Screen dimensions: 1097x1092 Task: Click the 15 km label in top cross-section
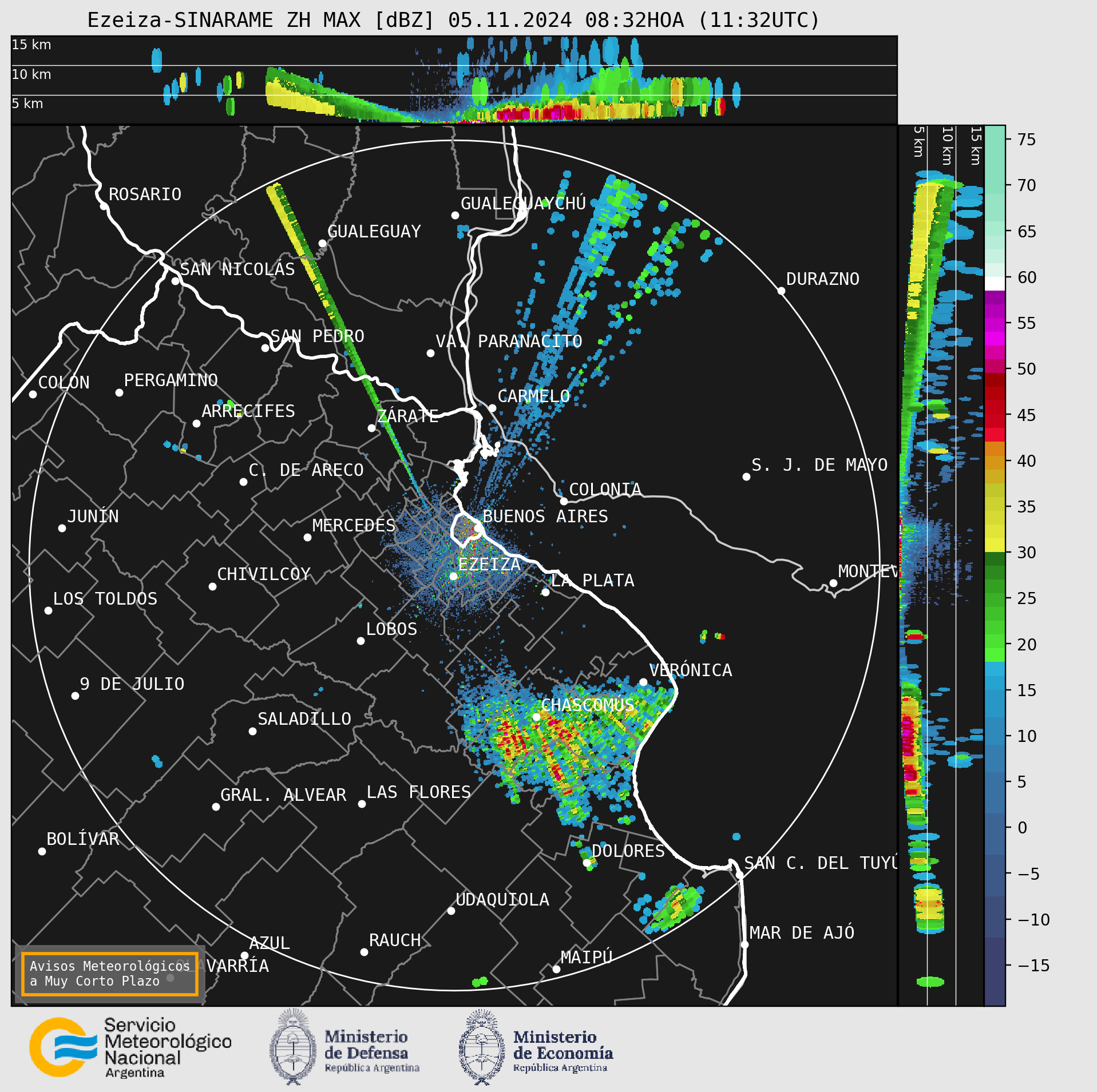click(x=31, y=45)
